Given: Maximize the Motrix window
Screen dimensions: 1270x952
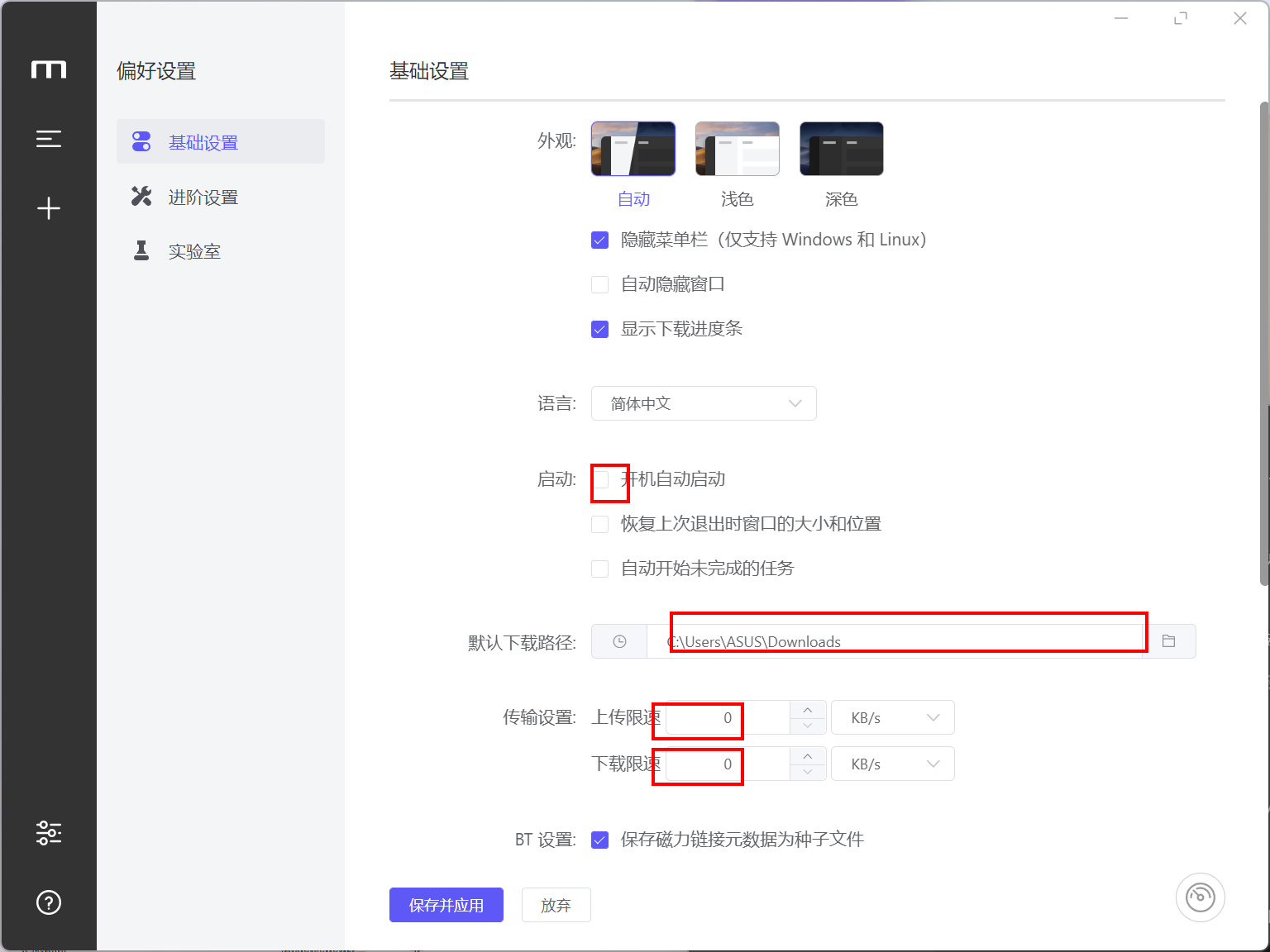Looking at the screenshot, I should pyautogui.click(x=1181, y=18).
